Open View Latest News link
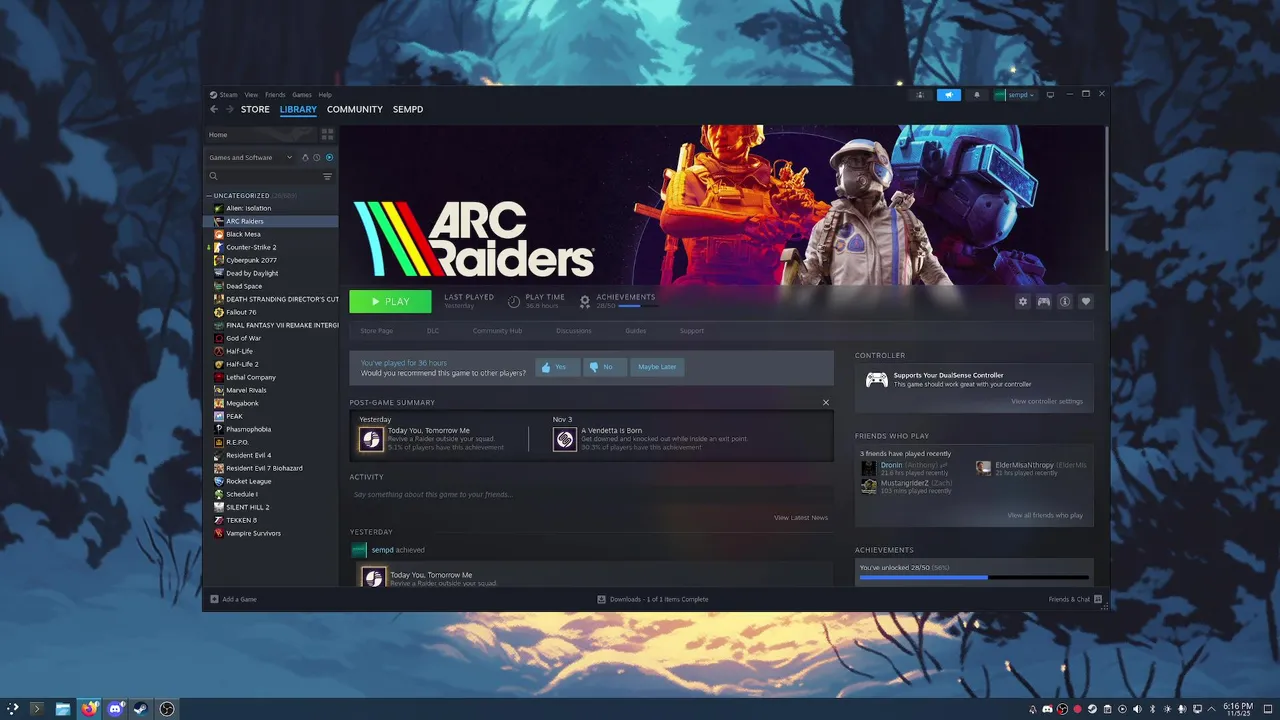Screen dimensions: 1280x720 (x=801, y=518)
